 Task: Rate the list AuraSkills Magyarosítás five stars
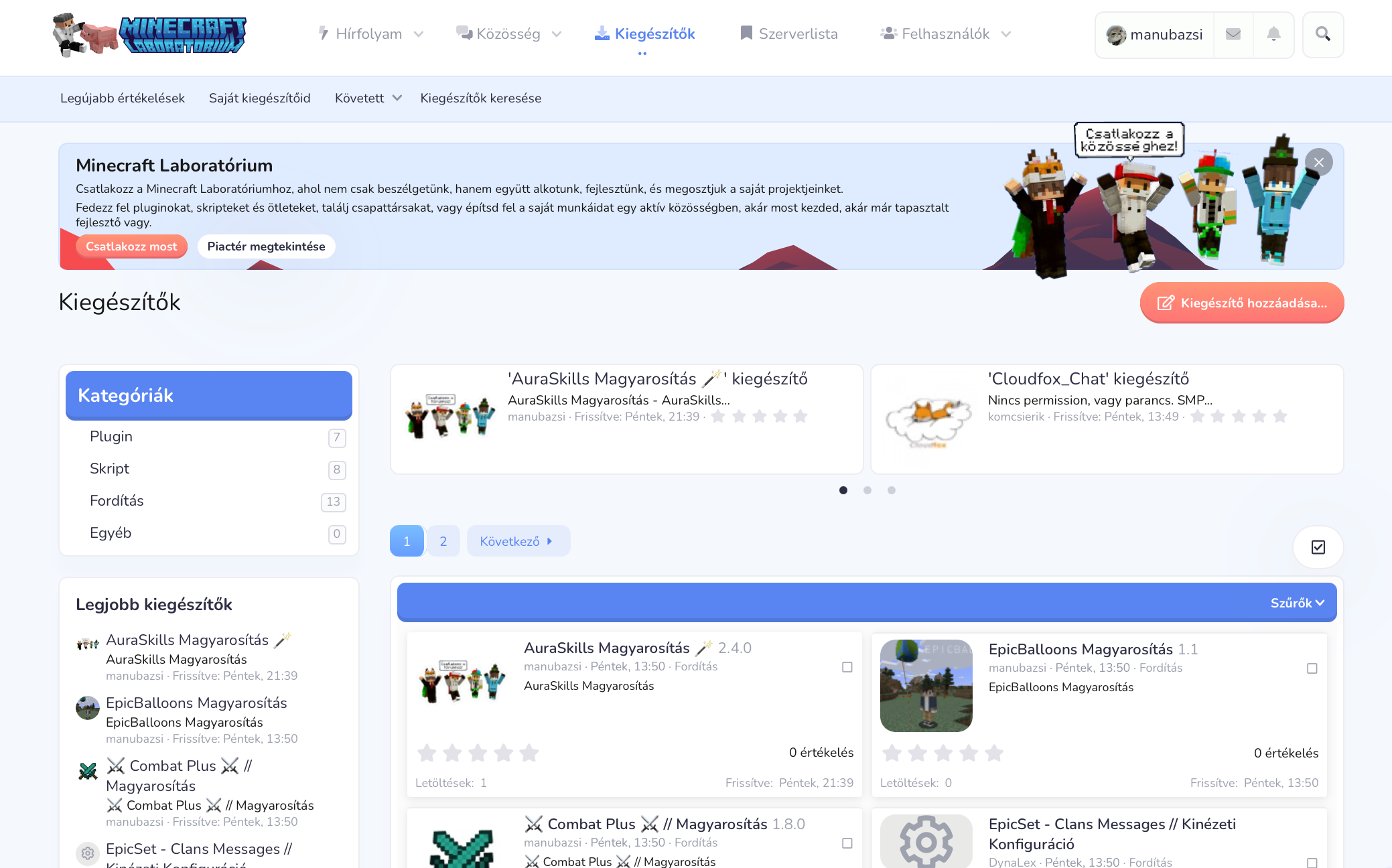[529, 753]
